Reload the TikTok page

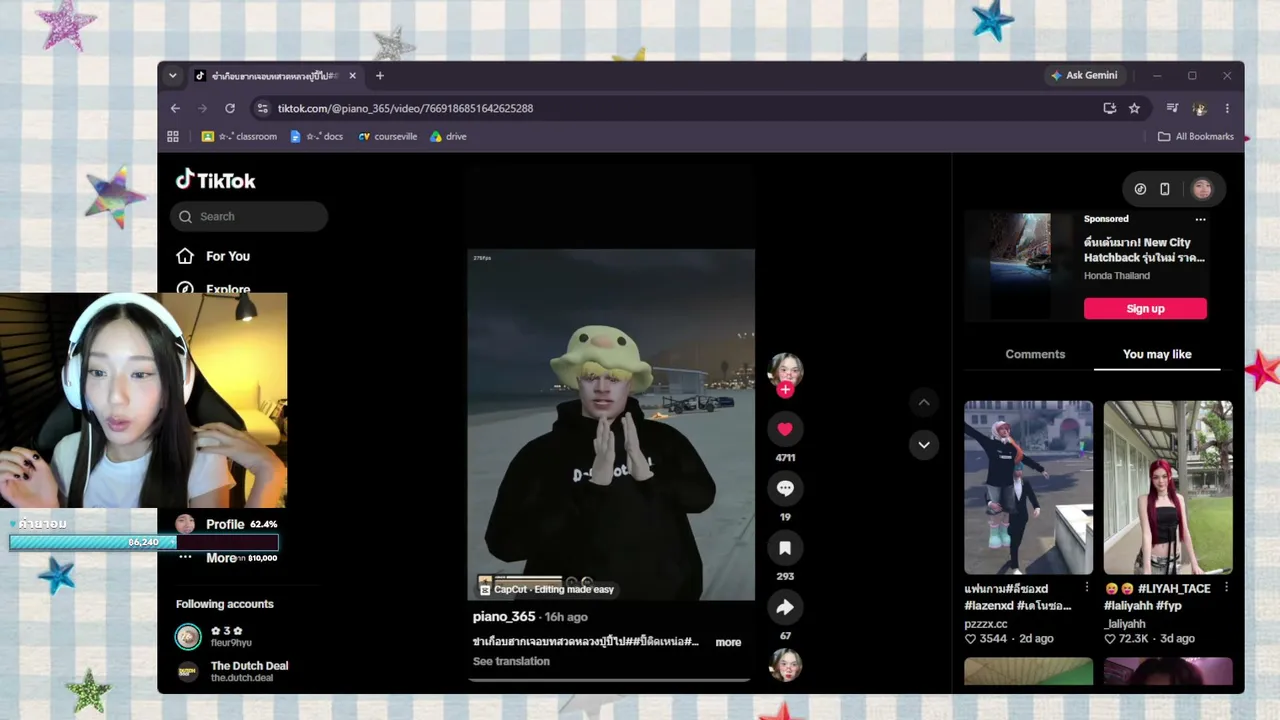[x=230, y=108]
